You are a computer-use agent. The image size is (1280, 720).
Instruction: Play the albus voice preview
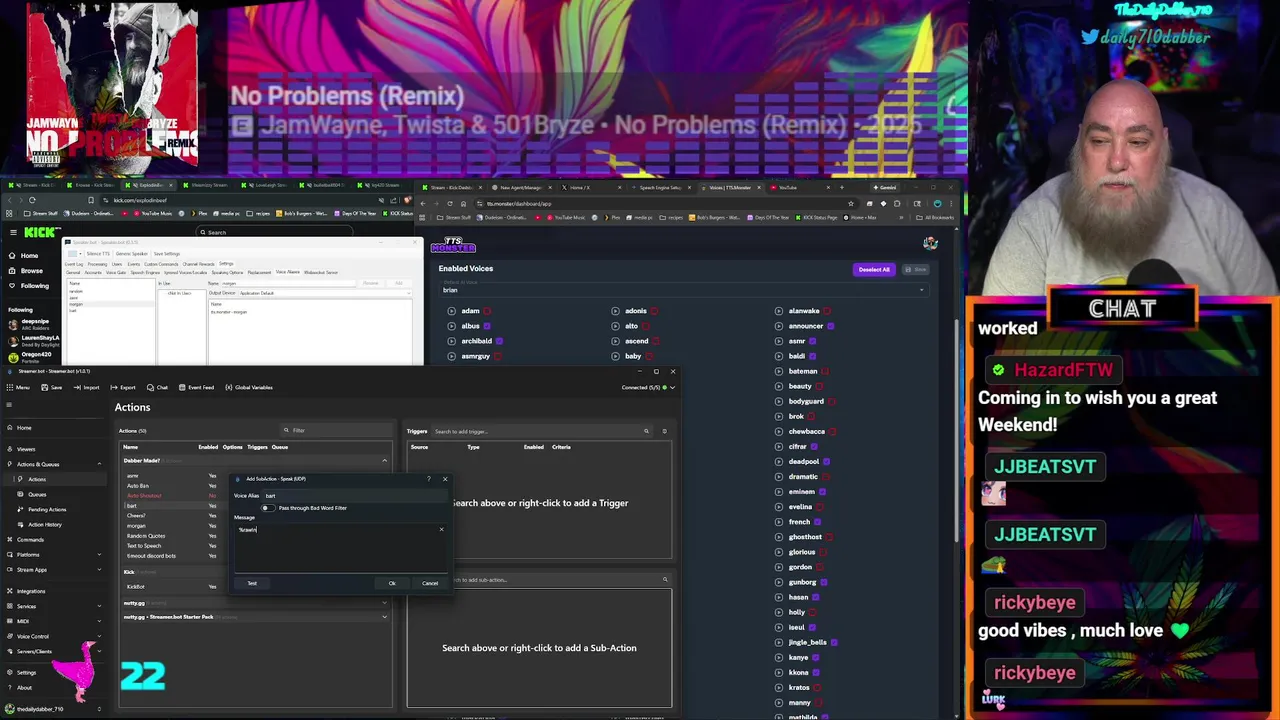pyautogui.click(x=451, y=326)
